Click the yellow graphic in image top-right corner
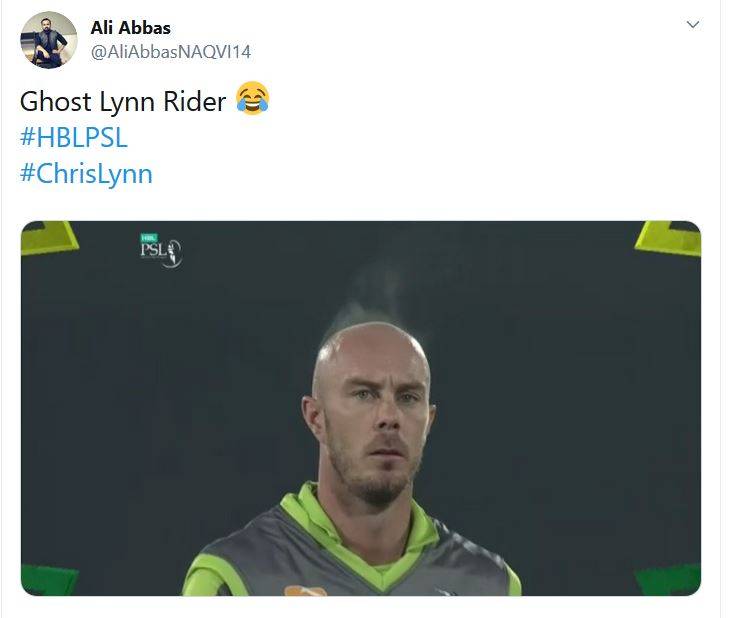The width and height of the screenshot is (739, 618). coord(668,238)
